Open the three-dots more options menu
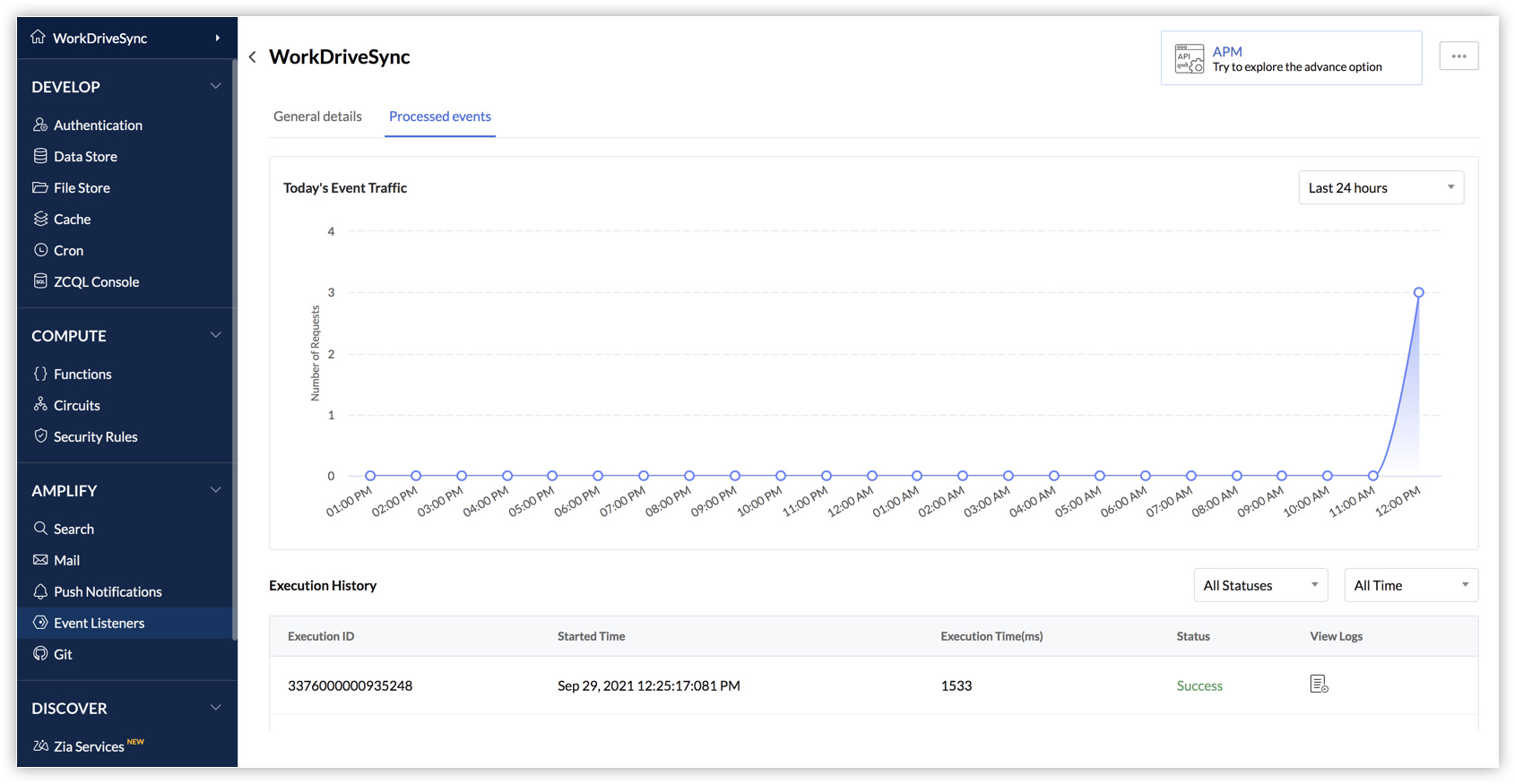The height and width of the screenshot is (784, 1515). (x=1459, y=56)
